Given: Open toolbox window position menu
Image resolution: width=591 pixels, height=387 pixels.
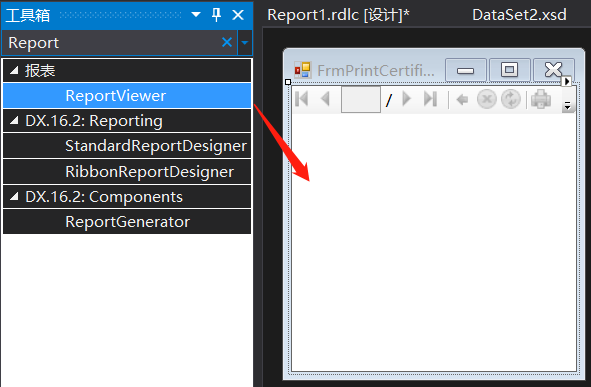Looking at the screenshot, I should [x=196, y=15].
